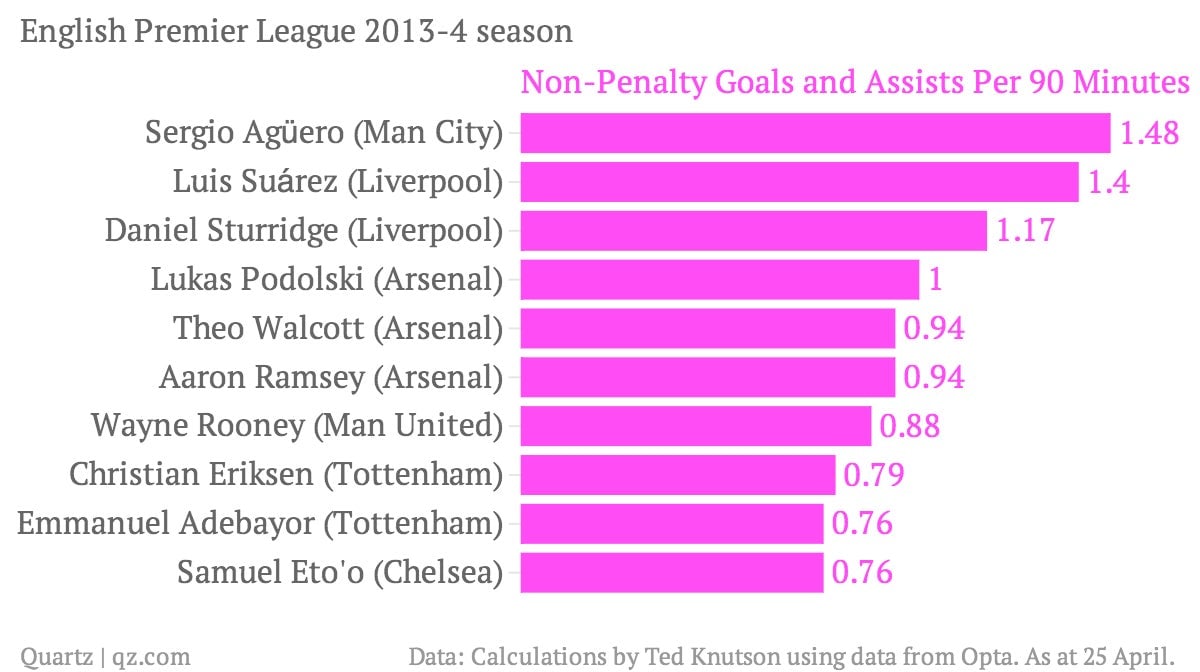Image resolution: width=1200 pixels, height=672 pixels.
Task: Click the Wayne Rooney (Man United) label
Action: [x=296, y=426]
